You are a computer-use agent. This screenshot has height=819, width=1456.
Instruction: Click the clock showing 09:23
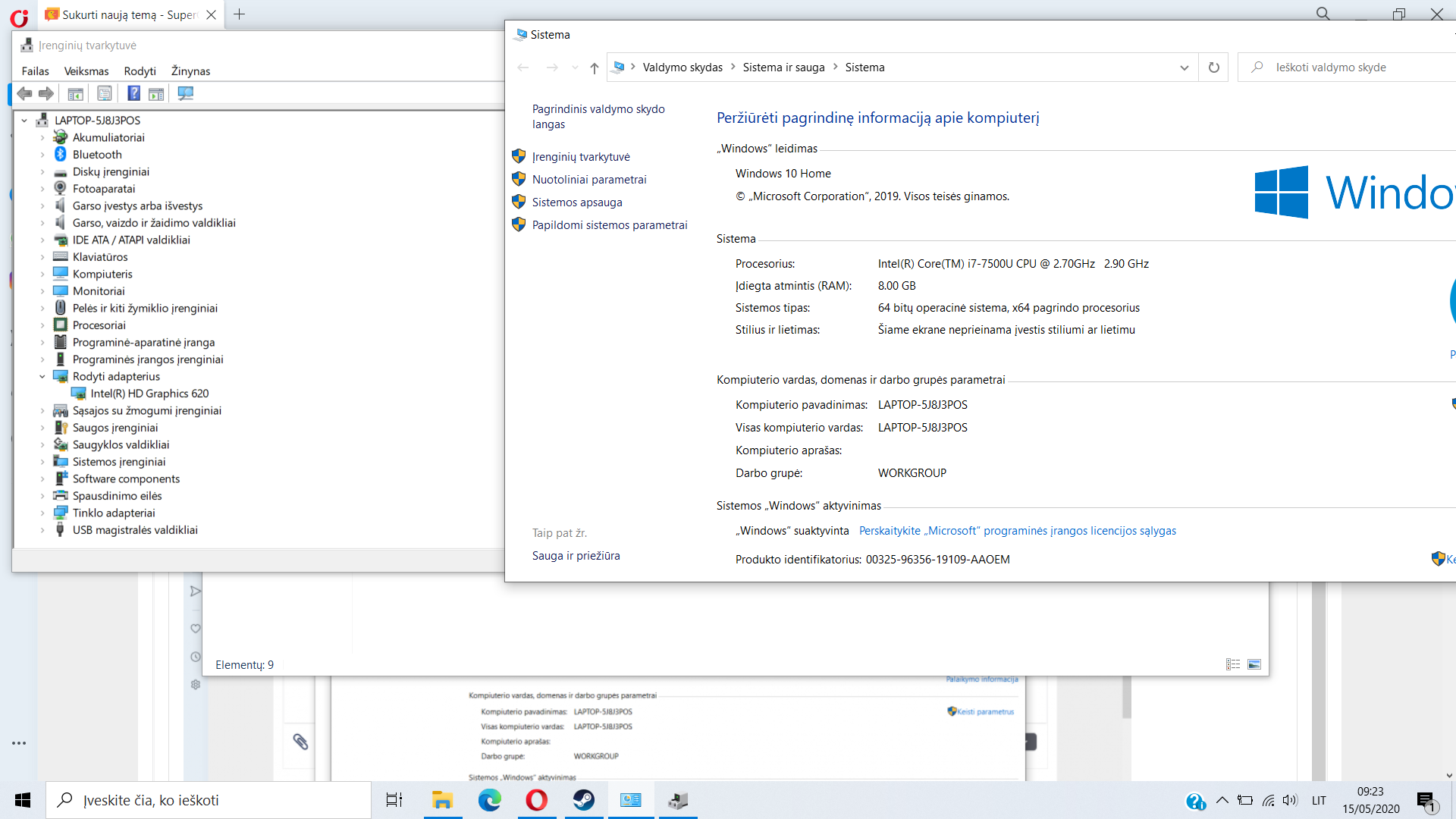(1370, 792)
